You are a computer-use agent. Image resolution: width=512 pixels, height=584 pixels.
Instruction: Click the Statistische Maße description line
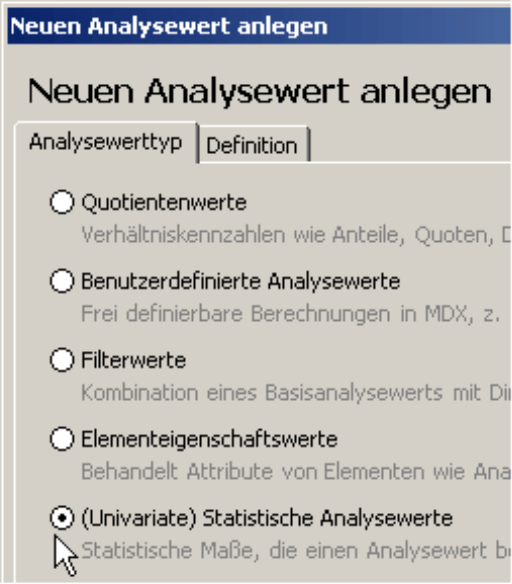coord(296,551)
